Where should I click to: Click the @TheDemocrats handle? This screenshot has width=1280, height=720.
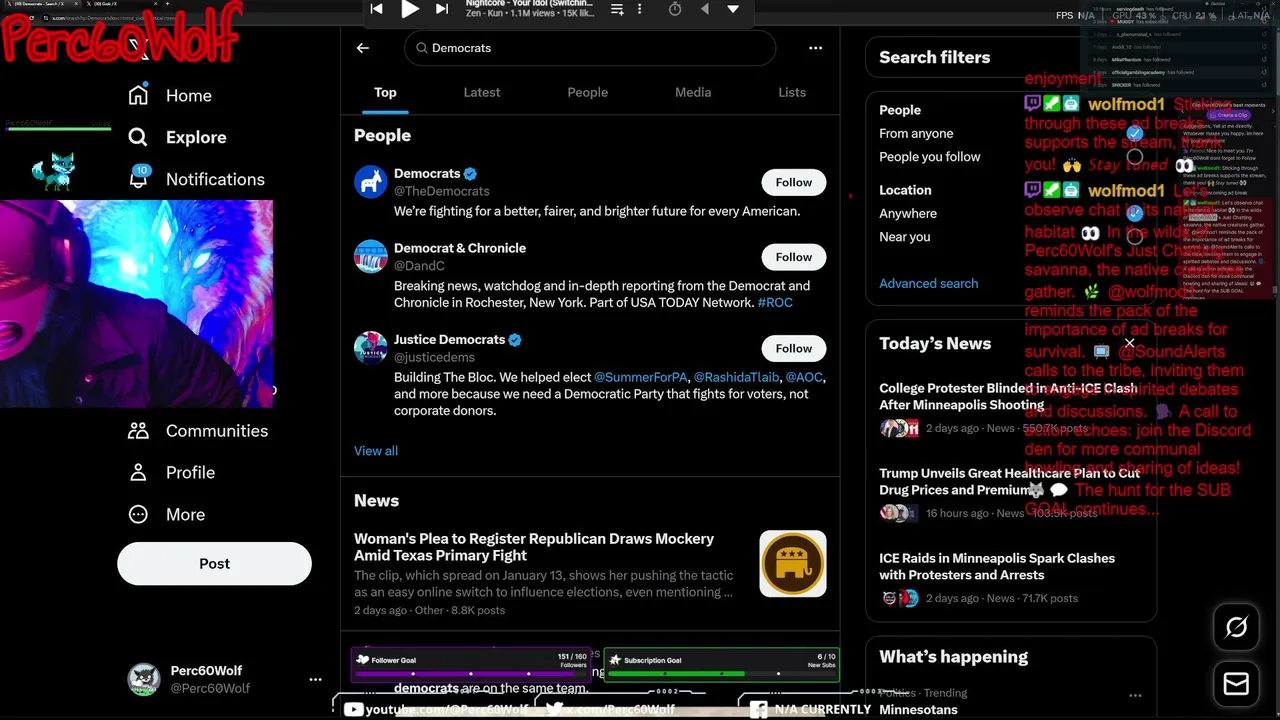point(442,191)
